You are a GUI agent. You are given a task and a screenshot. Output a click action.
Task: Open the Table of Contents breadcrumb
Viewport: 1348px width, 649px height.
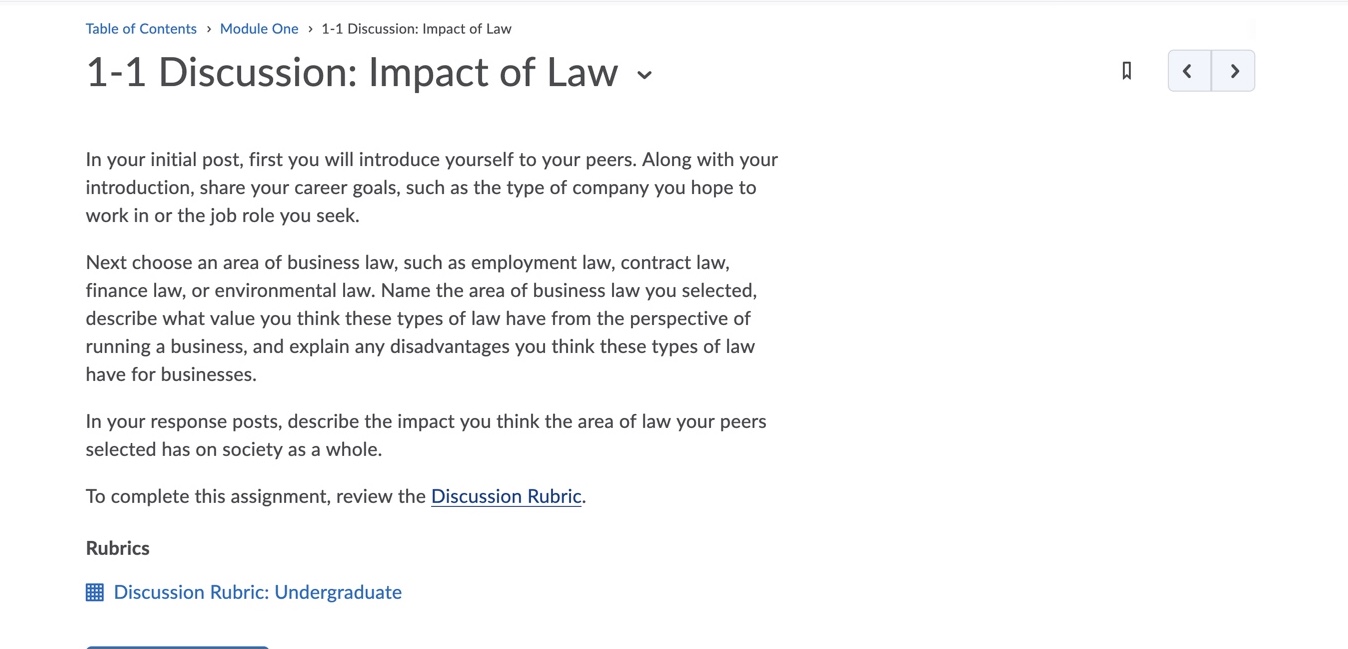click(x=140, y=28)
